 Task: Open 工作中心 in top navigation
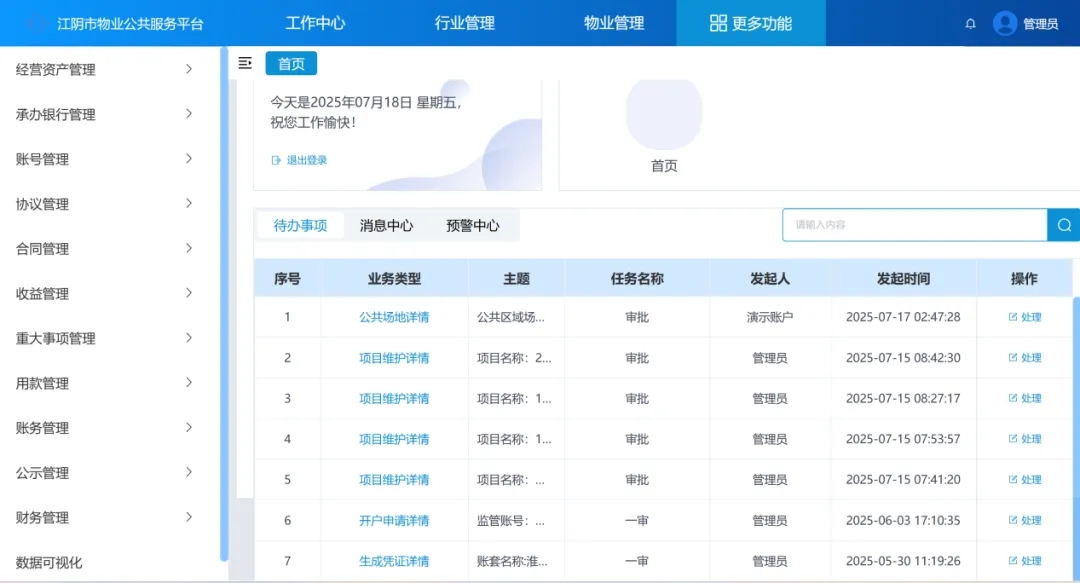point(315,23)
